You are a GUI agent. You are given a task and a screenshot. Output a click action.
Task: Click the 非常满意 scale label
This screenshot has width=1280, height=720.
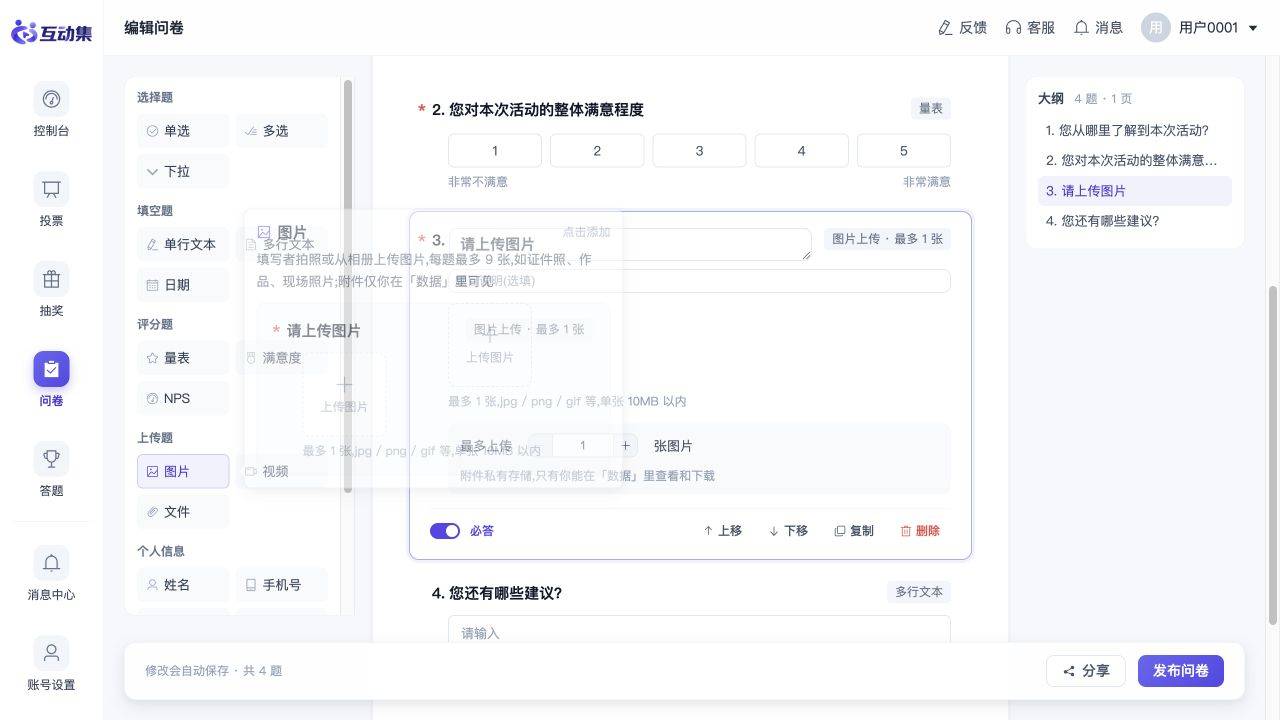click(927, 182)
